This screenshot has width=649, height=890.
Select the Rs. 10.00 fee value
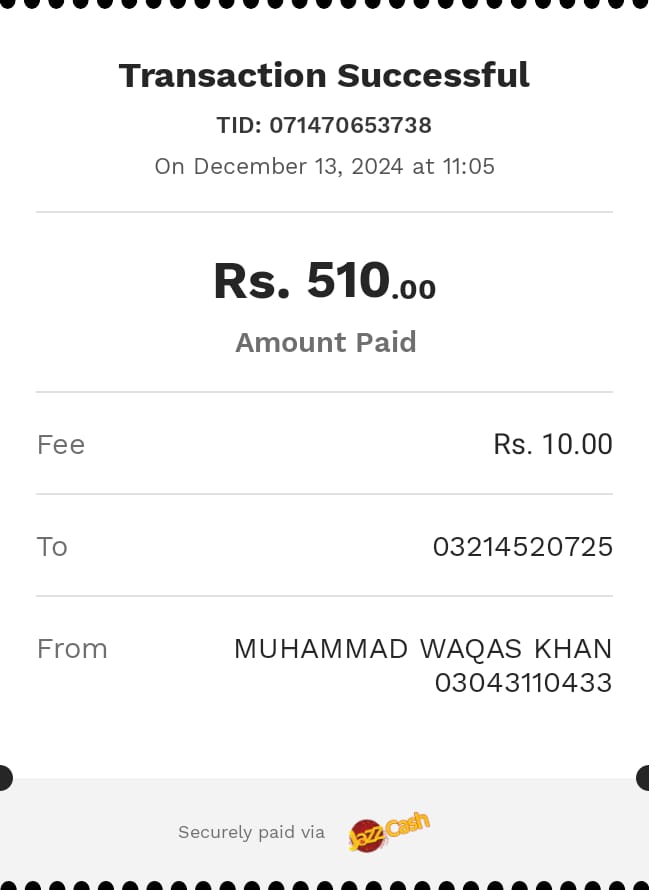pos(552,444)
